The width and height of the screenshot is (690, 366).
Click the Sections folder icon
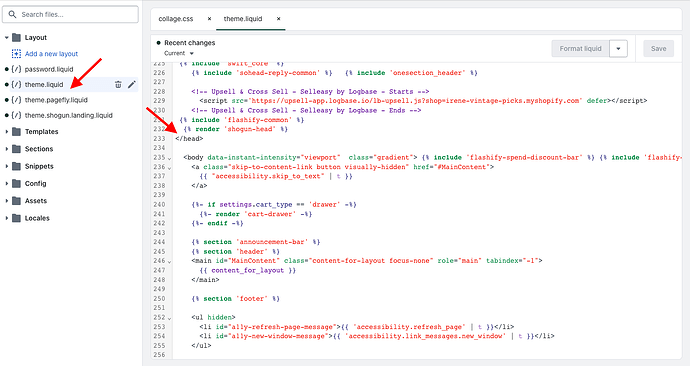(16, 149)
